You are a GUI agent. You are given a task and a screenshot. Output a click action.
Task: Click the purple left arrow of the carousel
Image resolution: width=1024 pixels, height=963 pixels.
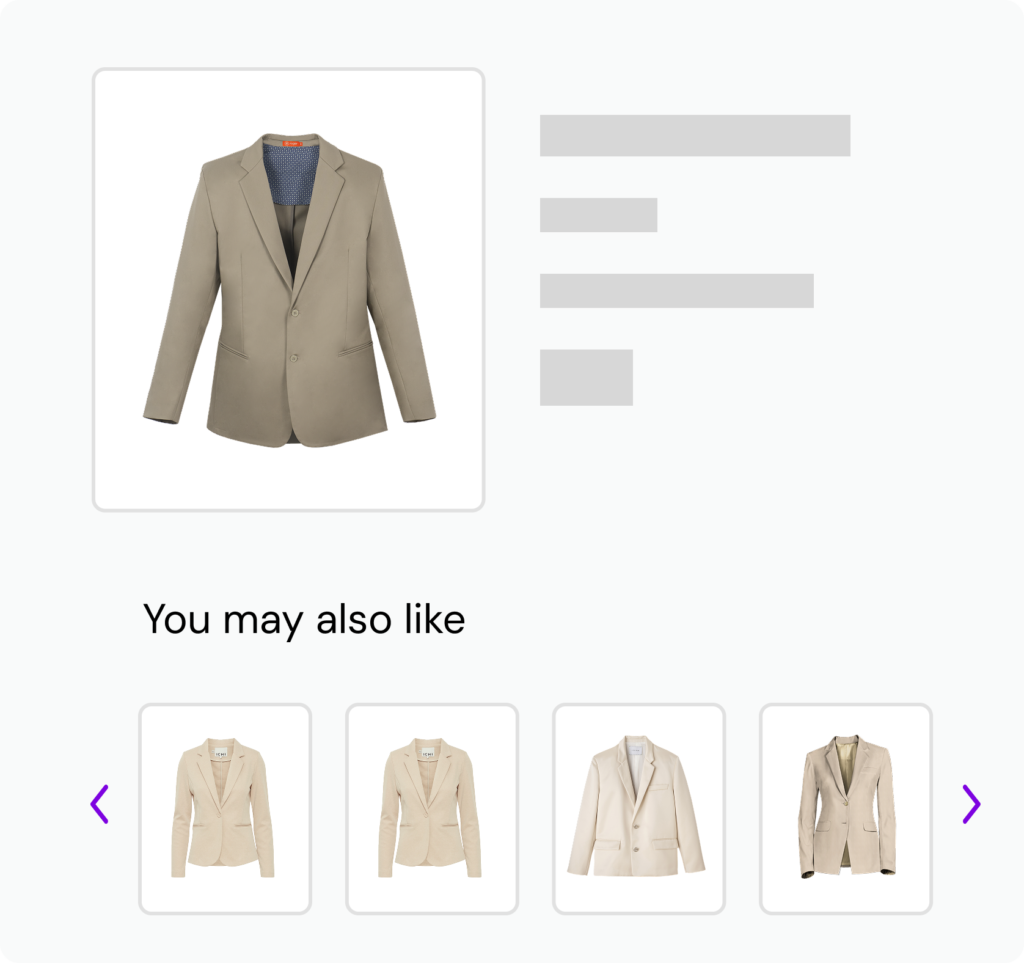(x=99, y=804)
